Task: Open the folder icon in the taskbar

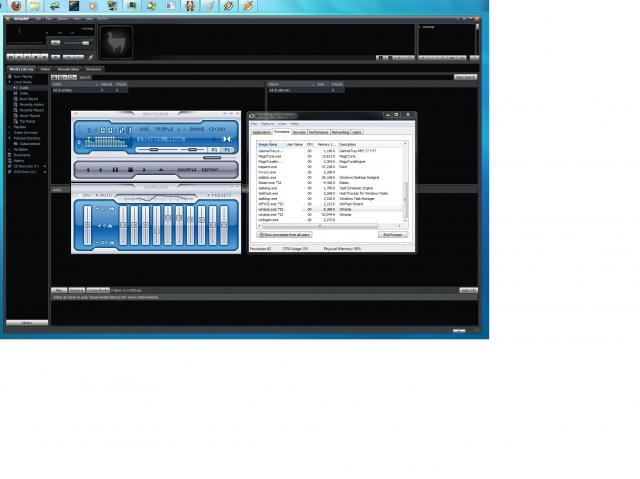Action: pyautogui.click(x=35, y=6)
